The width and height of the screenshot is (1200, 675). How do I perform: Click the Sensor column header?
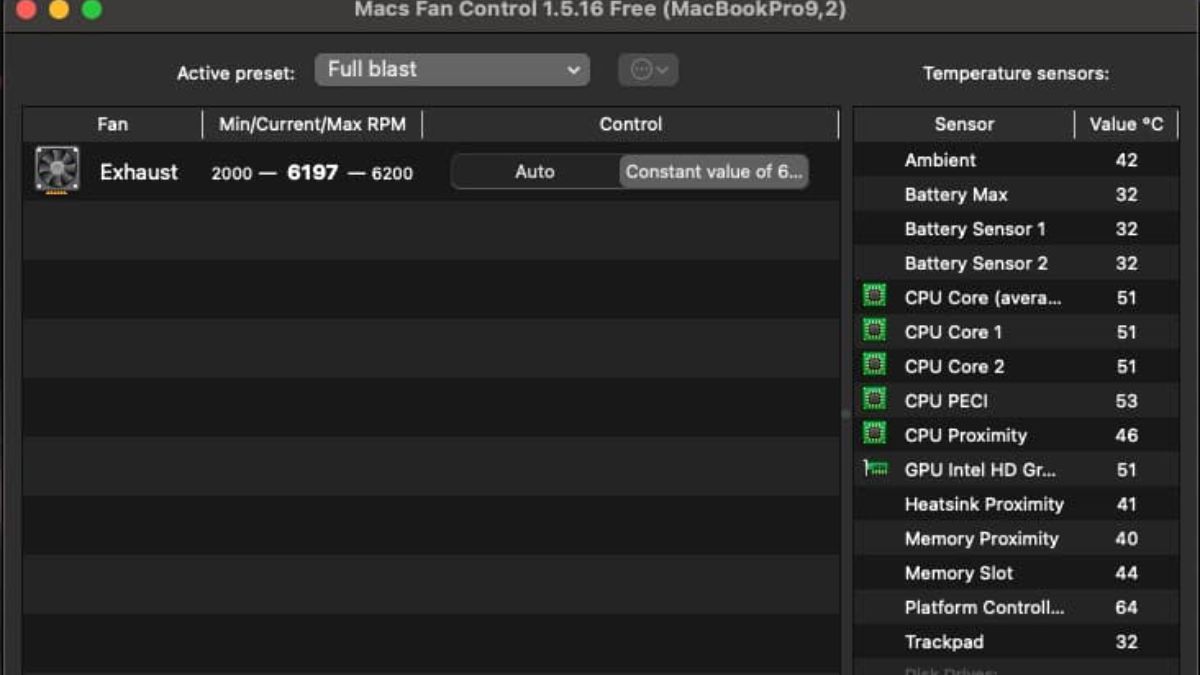click(964, 125)
